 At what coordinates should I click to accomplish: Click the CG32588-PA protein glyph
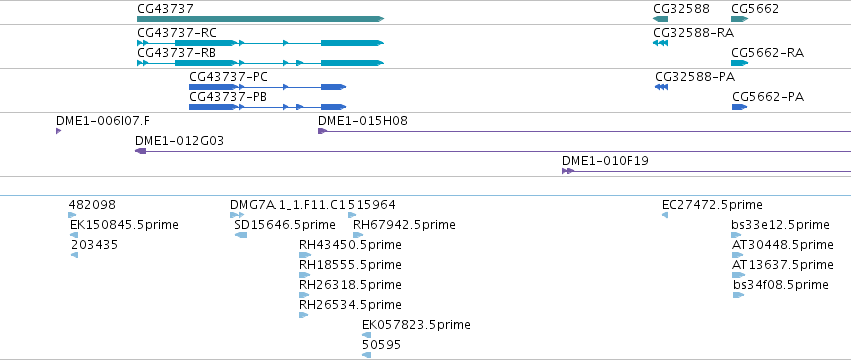coord(662,87)
